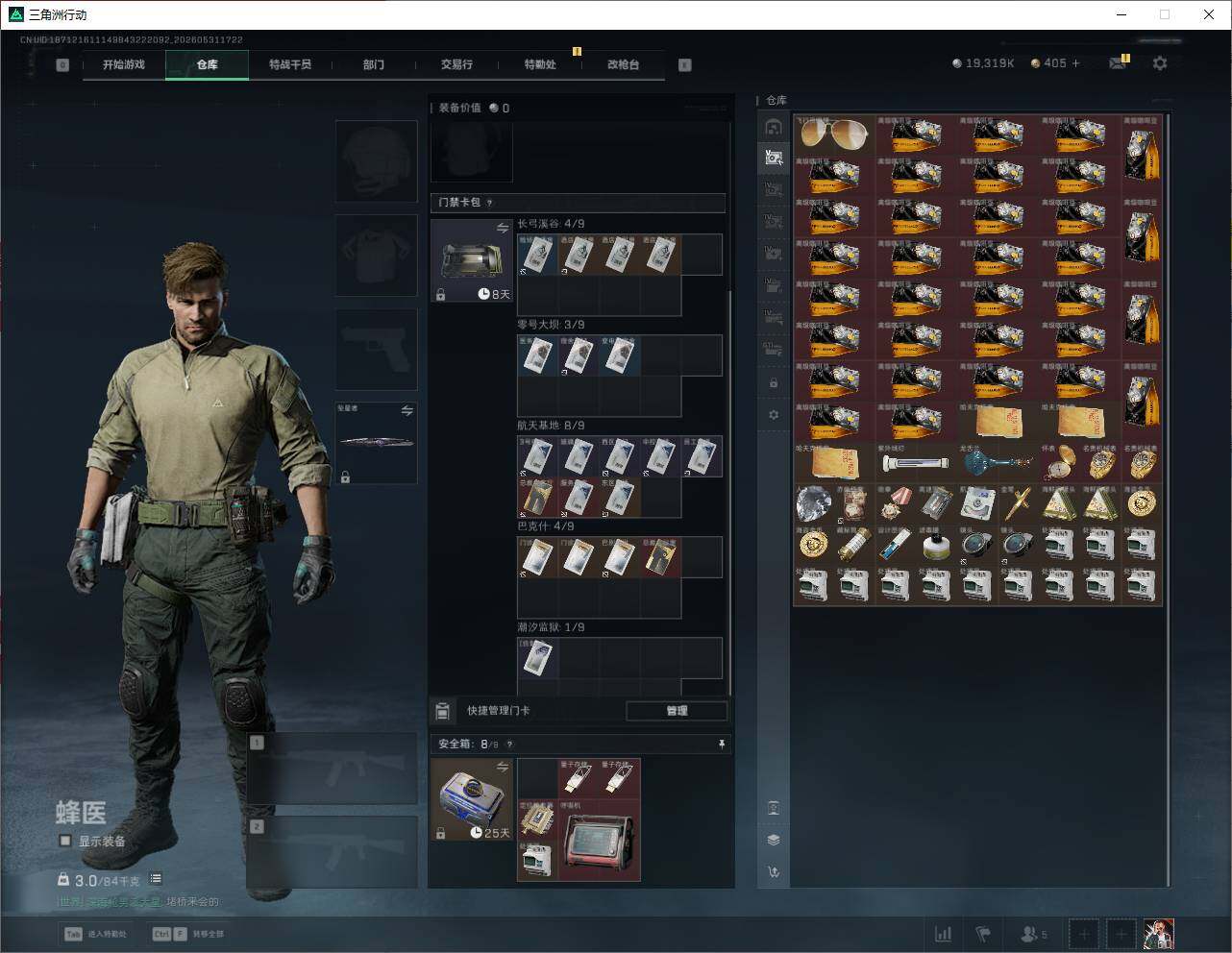Switch to the 特战干员 tab
The image size is (1232, 953).
[x=290, y=64]
